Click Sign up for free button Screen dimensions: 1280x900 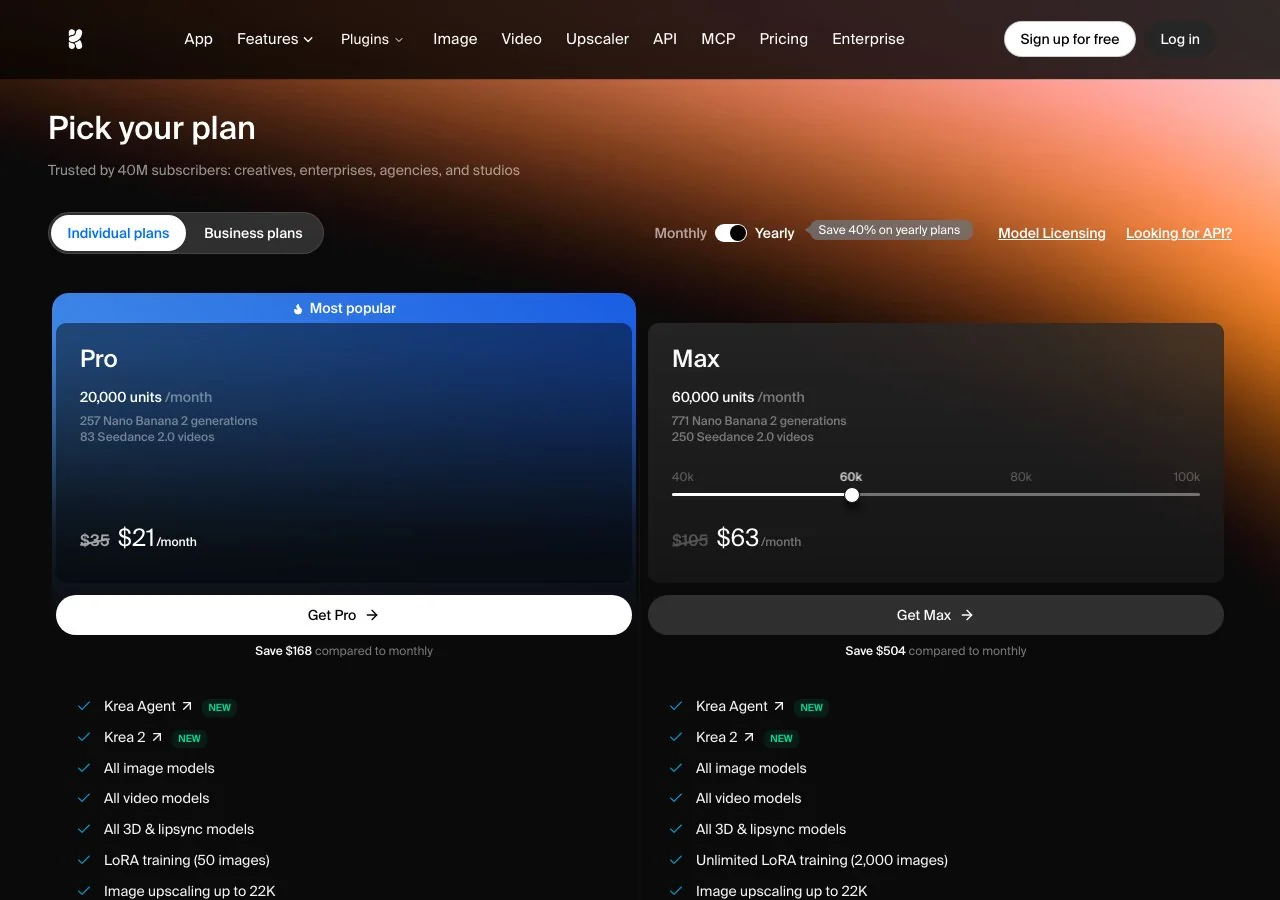(x=1070, y=39)
